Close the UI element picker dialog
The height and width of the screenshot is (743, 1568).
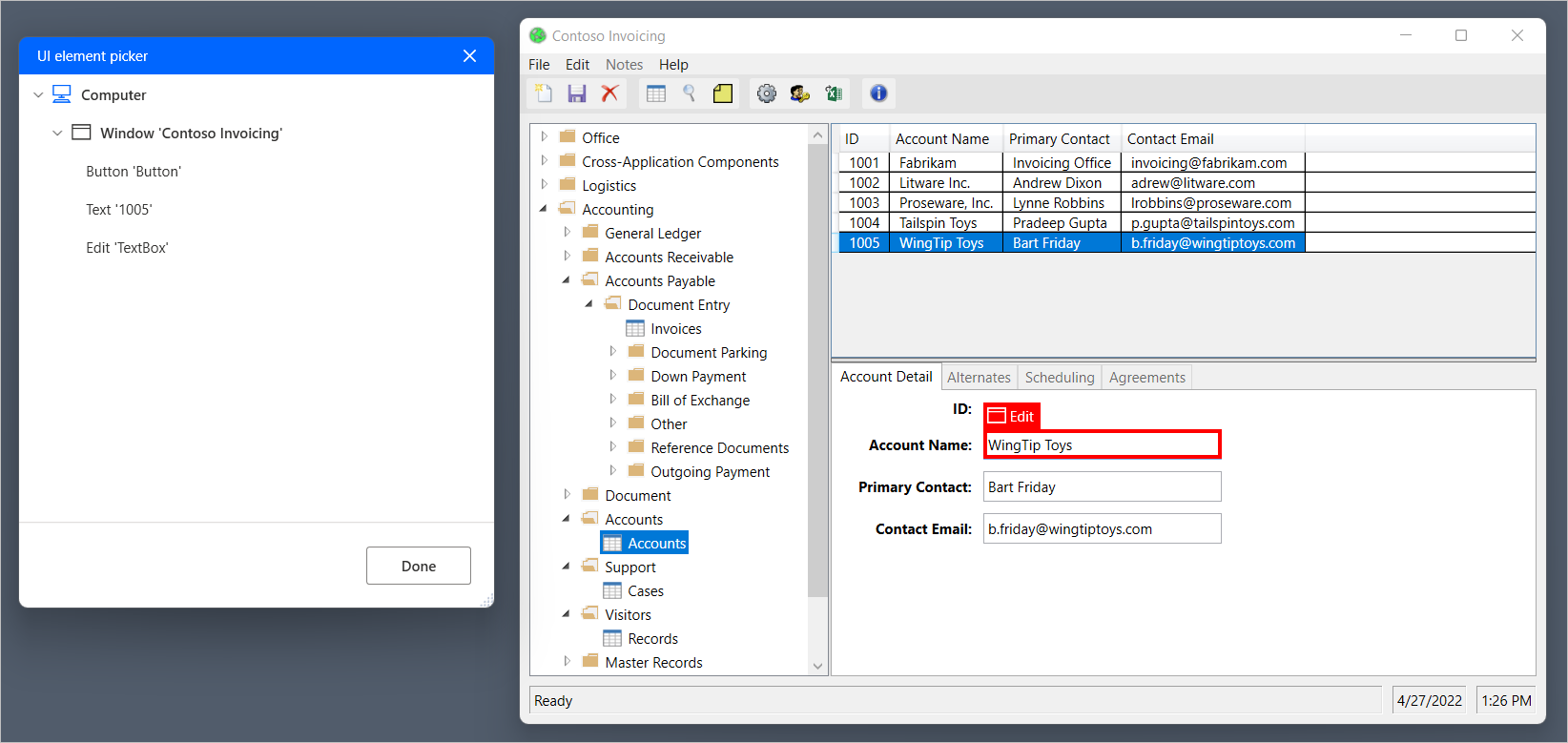tap(469, 56)
